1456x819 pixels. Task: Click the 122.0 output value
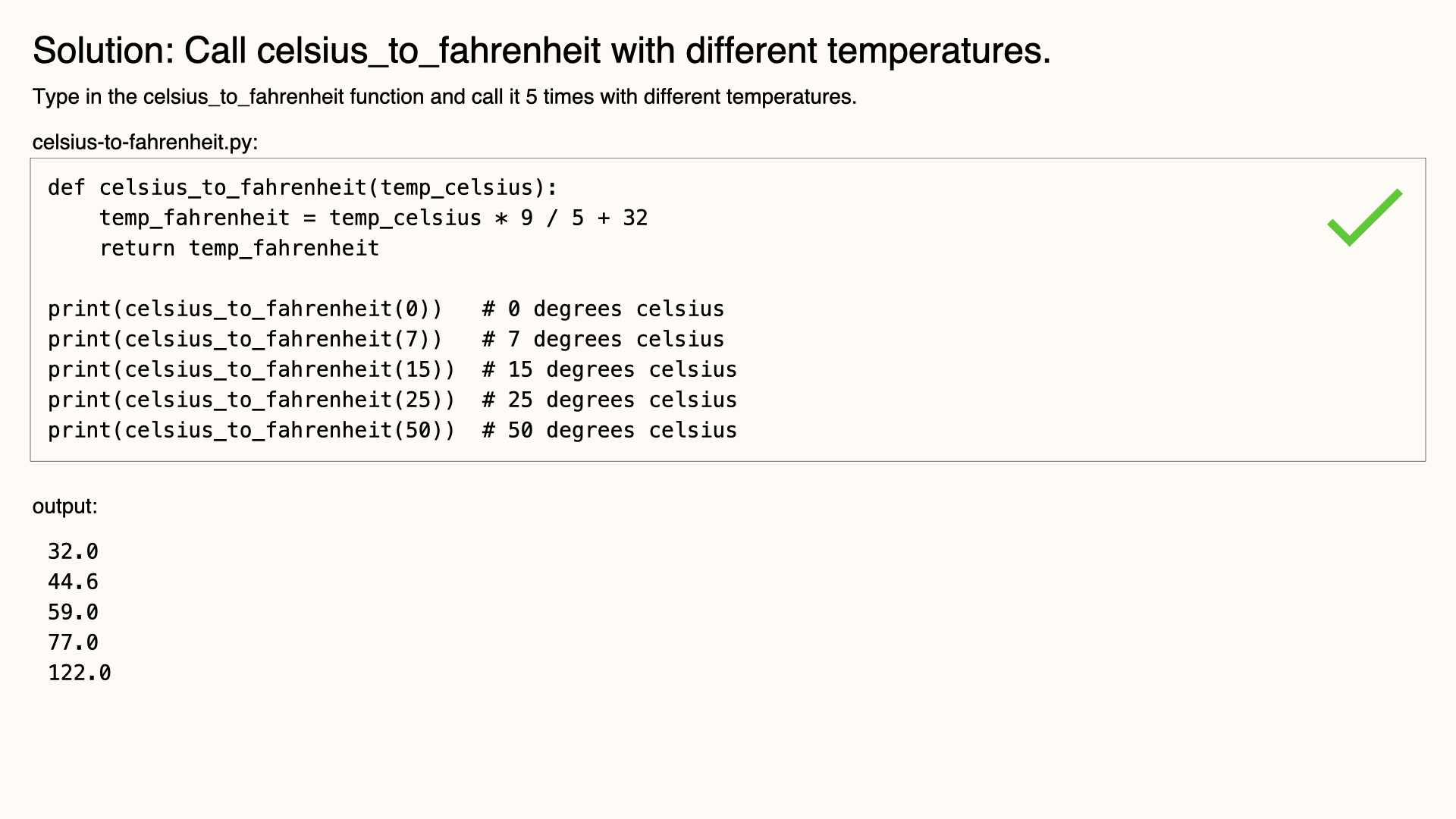click(x=80, y=673)
